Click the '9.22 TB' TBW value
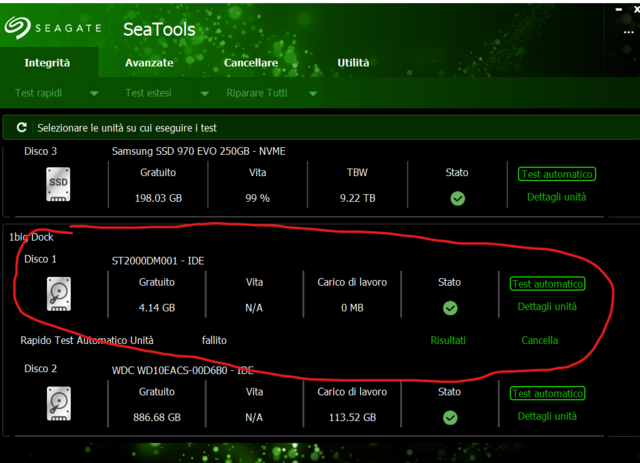 point(358,198)
